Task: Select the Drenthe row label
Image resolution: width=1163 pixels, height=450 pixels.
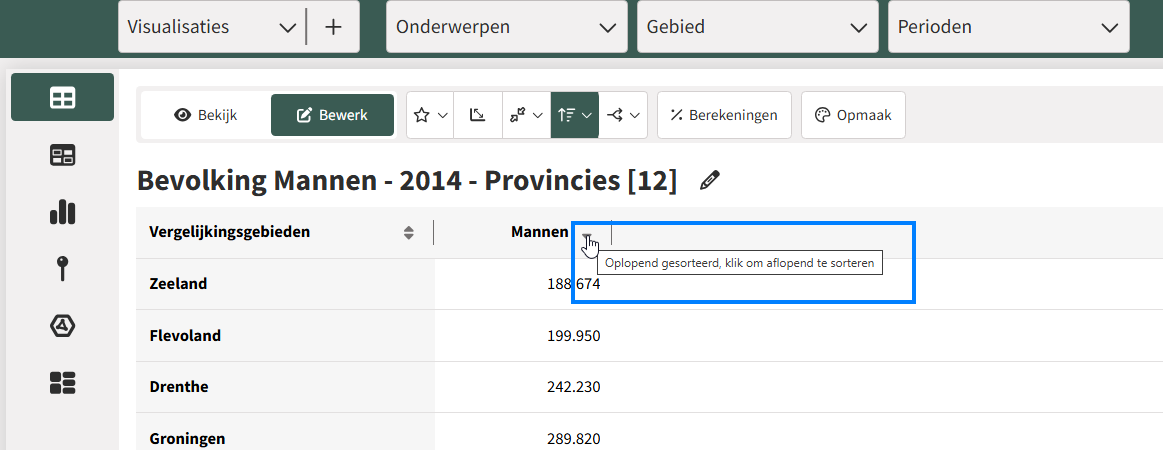Action: 179,387
